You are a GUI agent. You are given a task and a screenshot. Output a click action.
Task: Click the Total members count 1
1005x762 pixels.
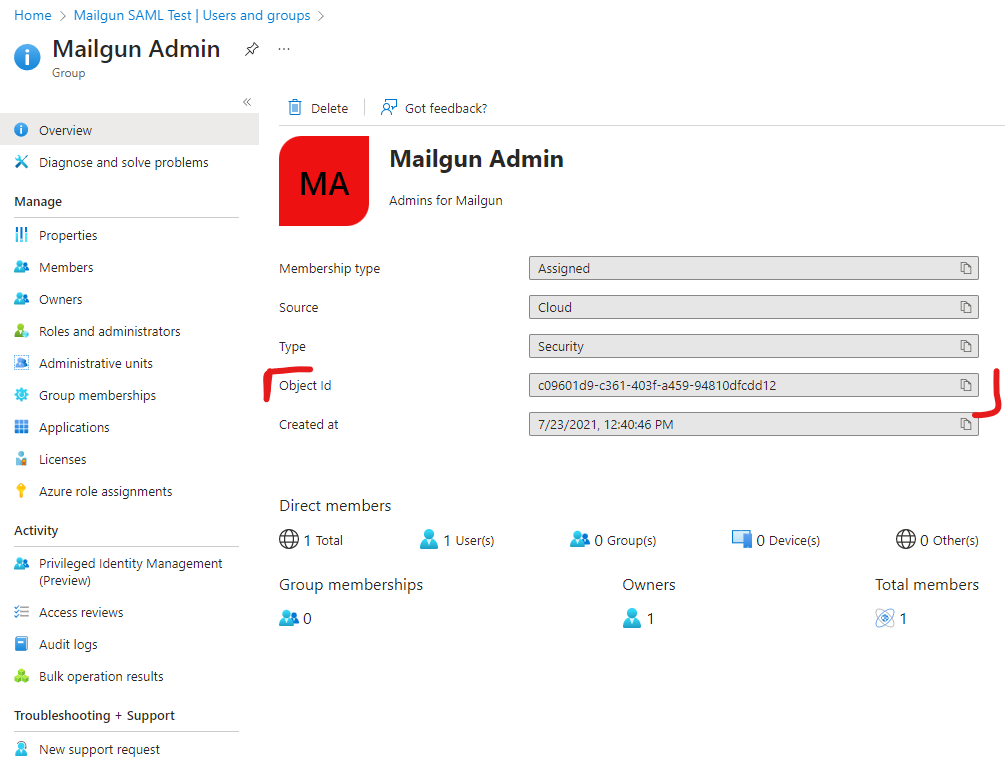(x=891, y=618)
